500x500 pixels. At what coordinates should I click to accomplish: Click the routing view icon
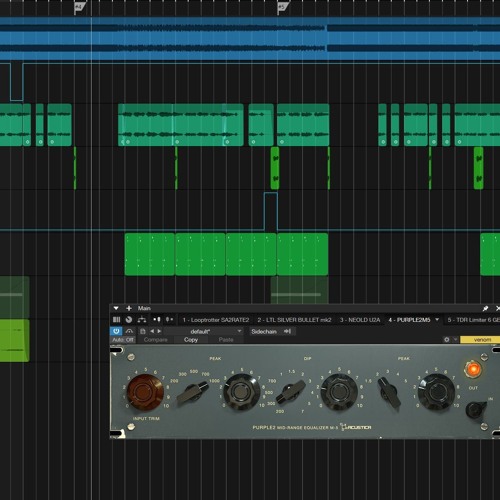click(x=142, y=320)
